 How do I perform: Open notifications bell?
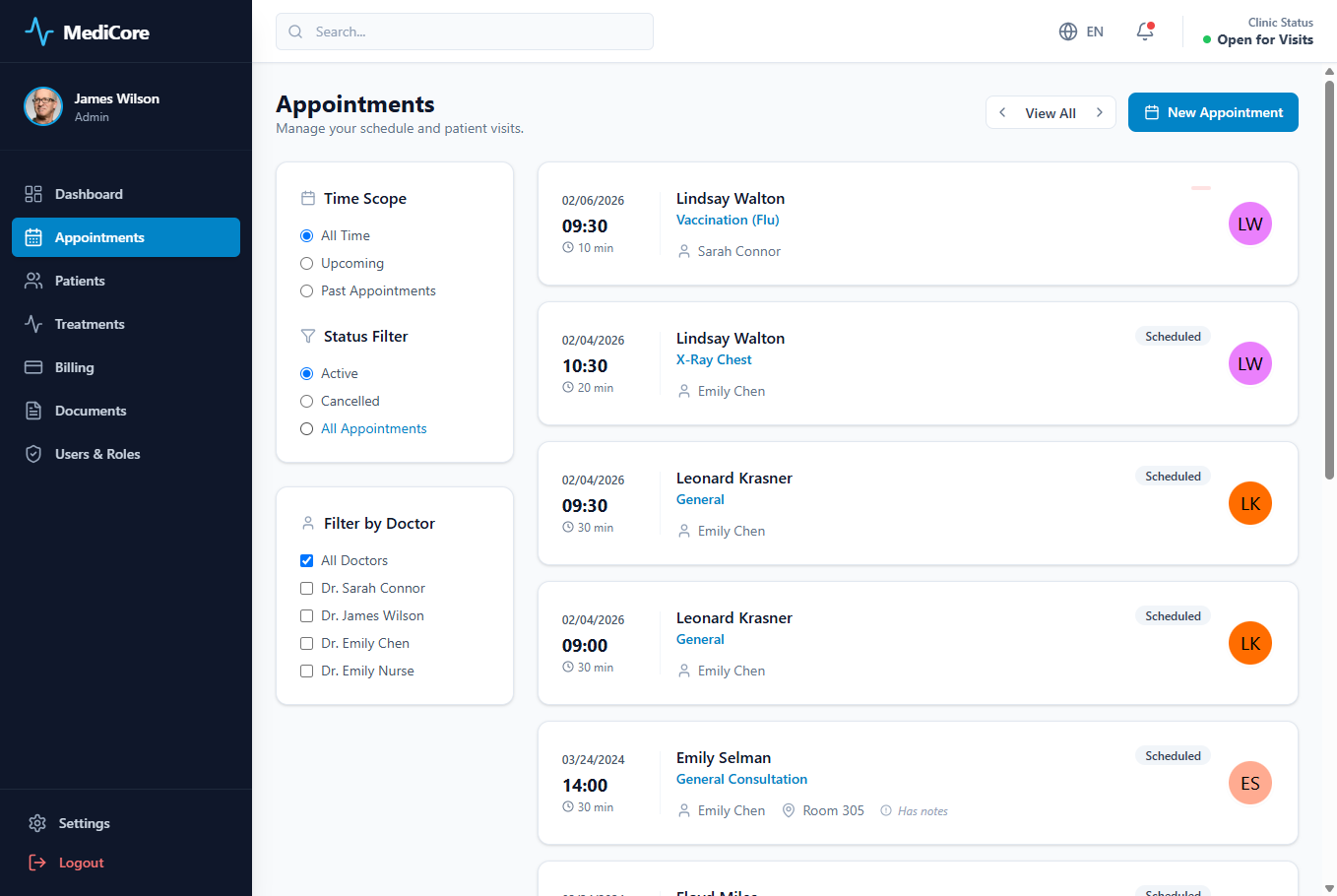pyautogui.click(x=1145, y=32)
